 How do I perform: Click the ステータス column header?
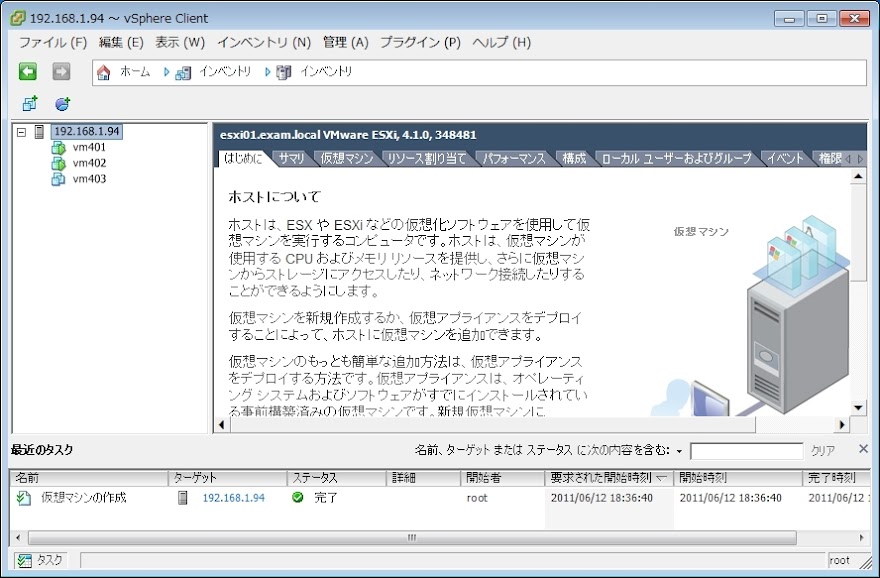(337, 478)
